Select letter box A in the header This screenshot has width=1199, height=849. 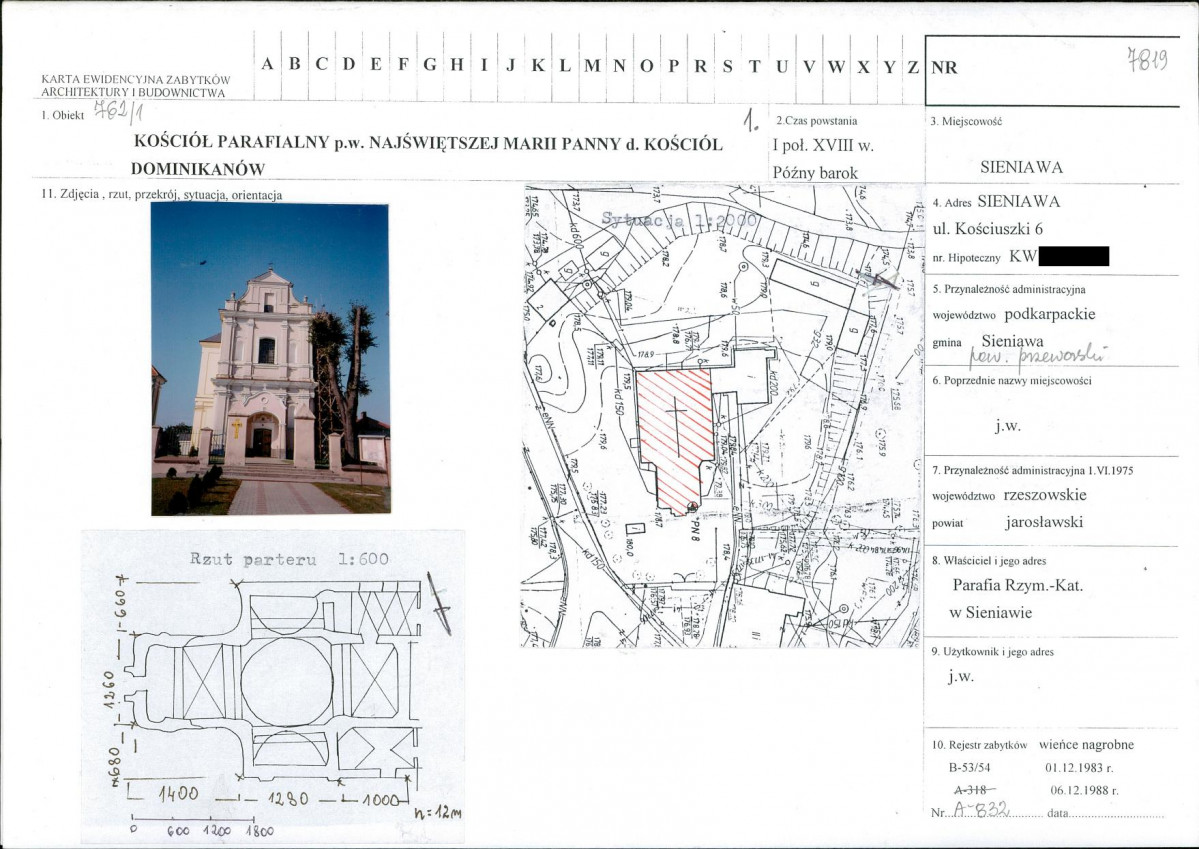pyautogui.click(x=268, y=65)
